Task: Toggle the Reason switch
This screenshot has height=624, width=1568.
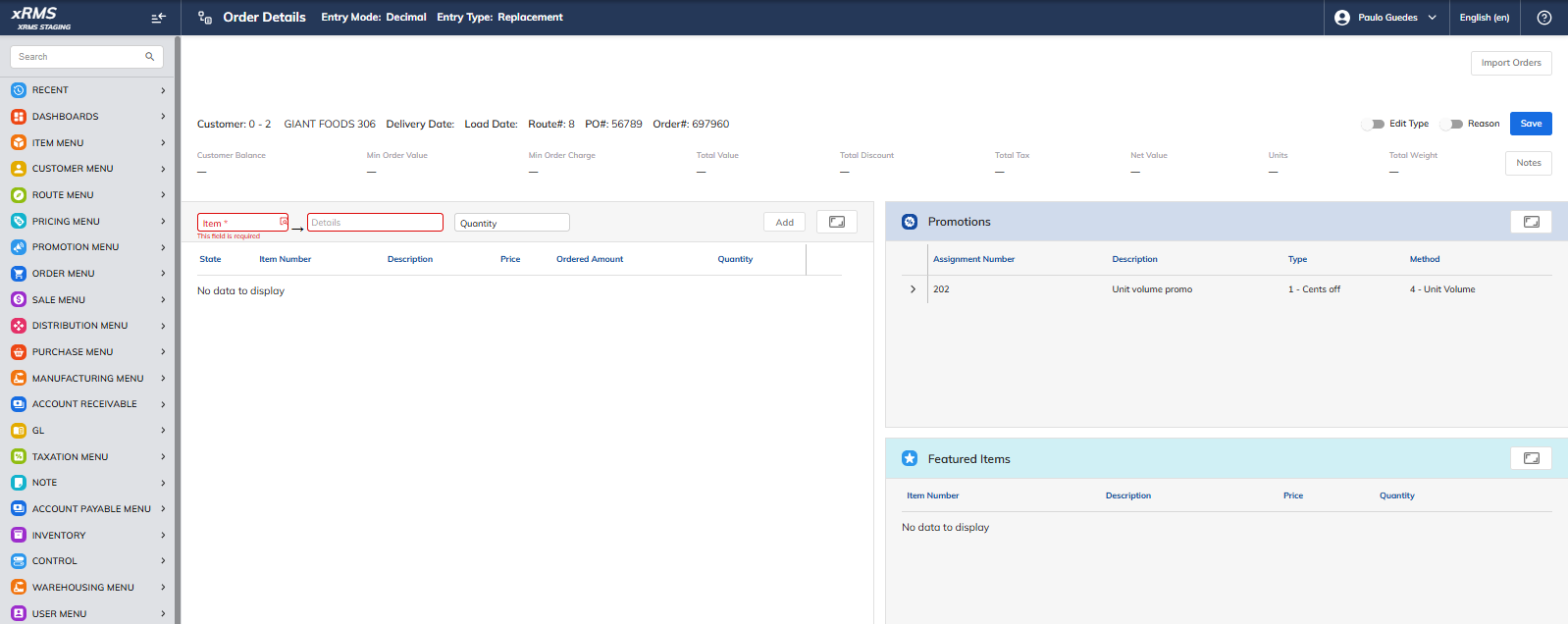Action: pos(1452,124)
